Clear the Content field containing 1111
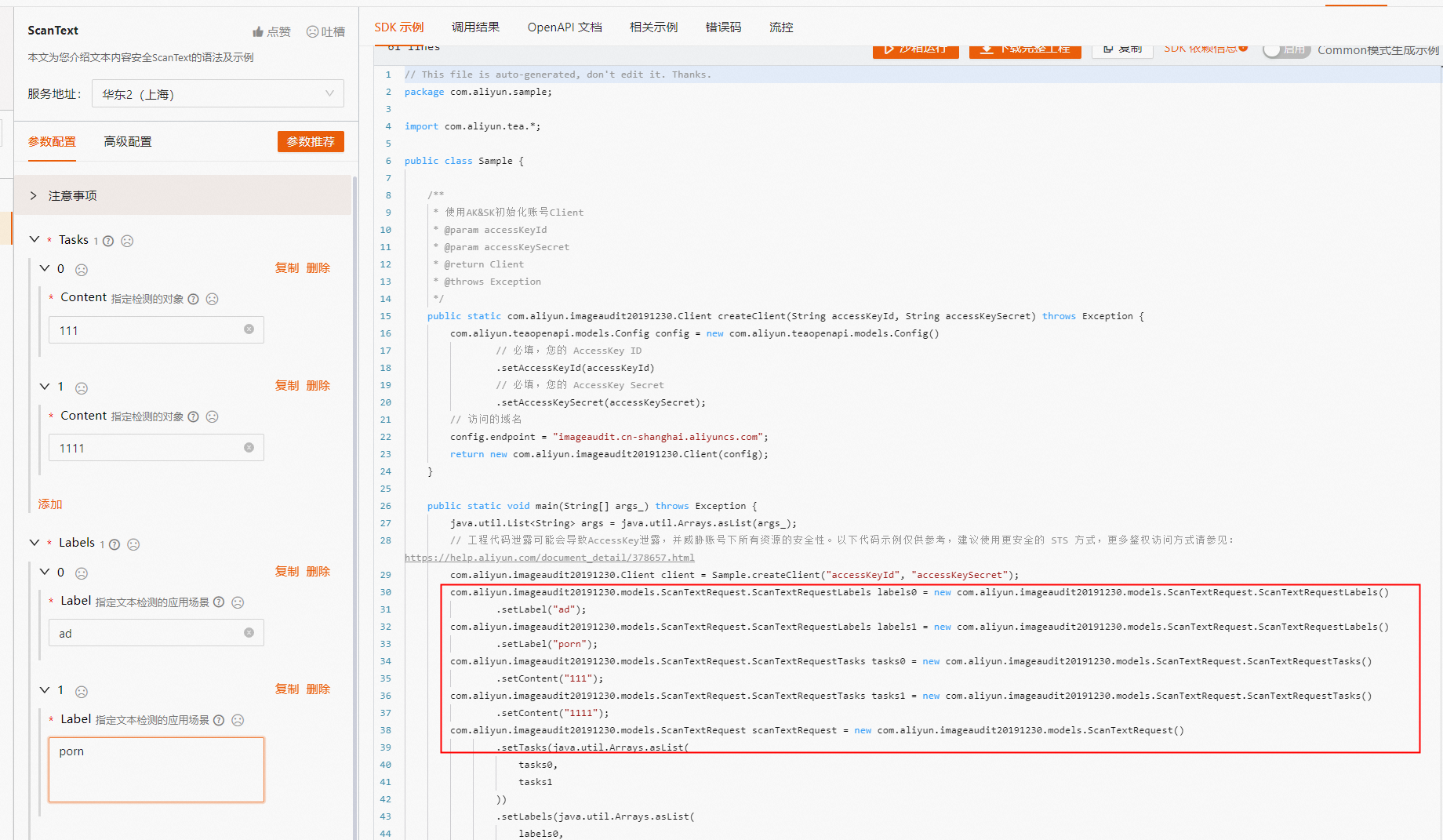Image resolution: width=1443 pixels, height=840 pixels. pos(249,447)
